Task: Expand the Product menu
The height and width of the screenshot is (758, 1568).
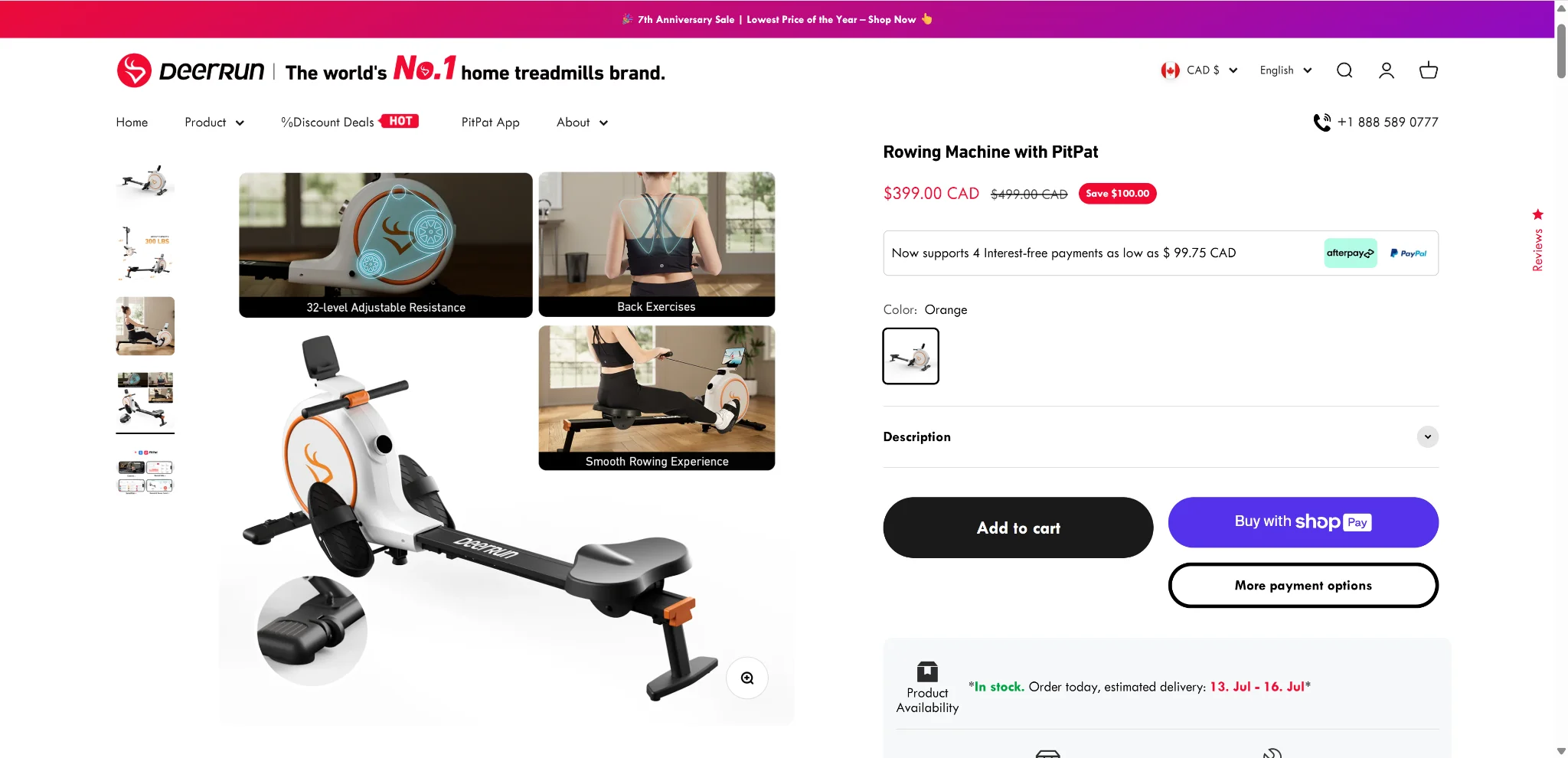Action: click(x=214, y=123)
